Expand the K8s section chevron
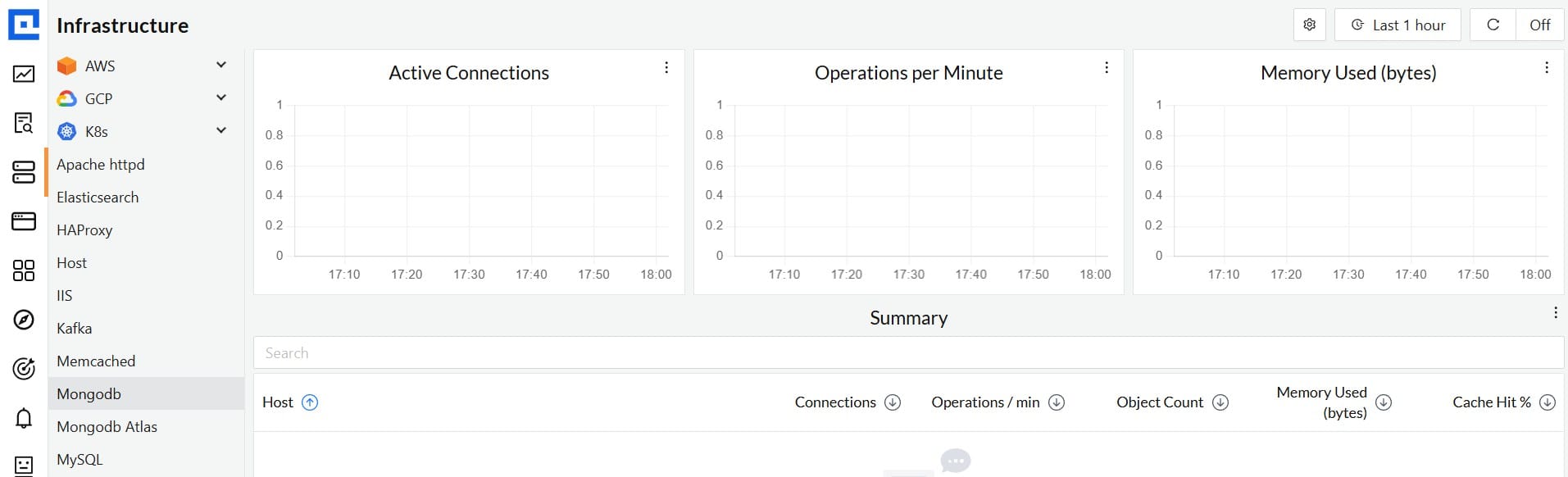Viewport: 1568px width, 477px height. pos(221,130)
